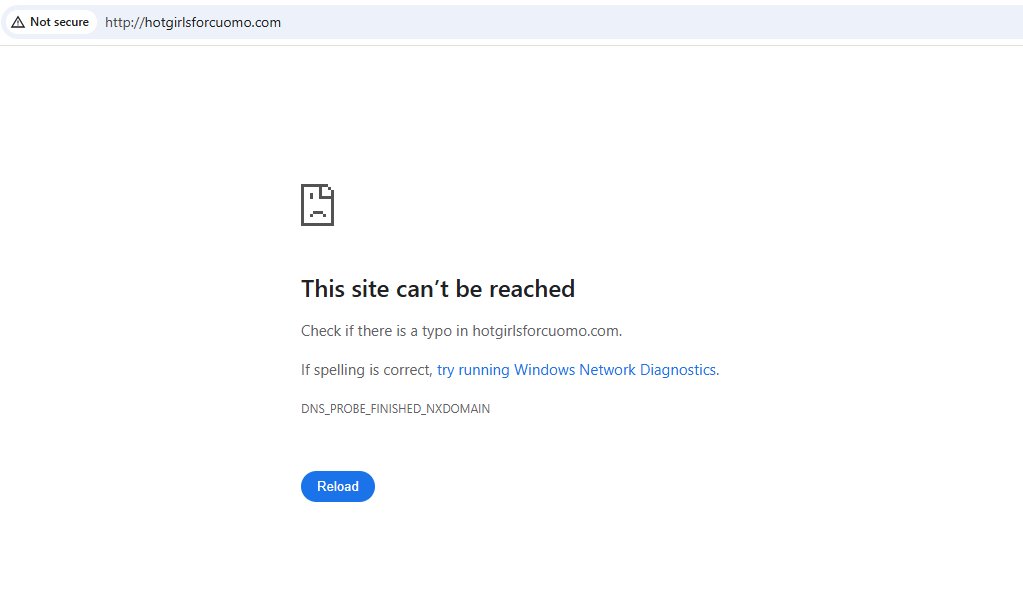The width and height of the screenshot is (1023, 612).
Task: Select the "http://" prefix in the URL
Action: (x=124, y=22)
